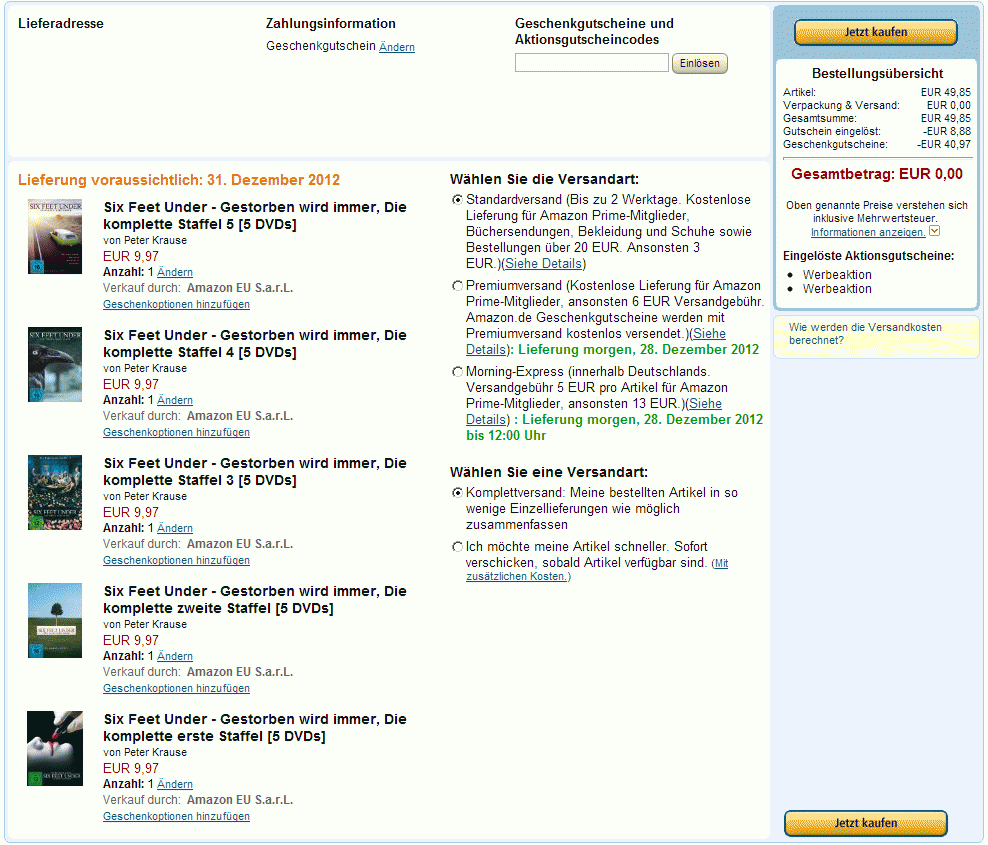Select Morning-Express shipping option
Image resolution: width=988 pixels, height=845 pixels.
coord(457,372)
